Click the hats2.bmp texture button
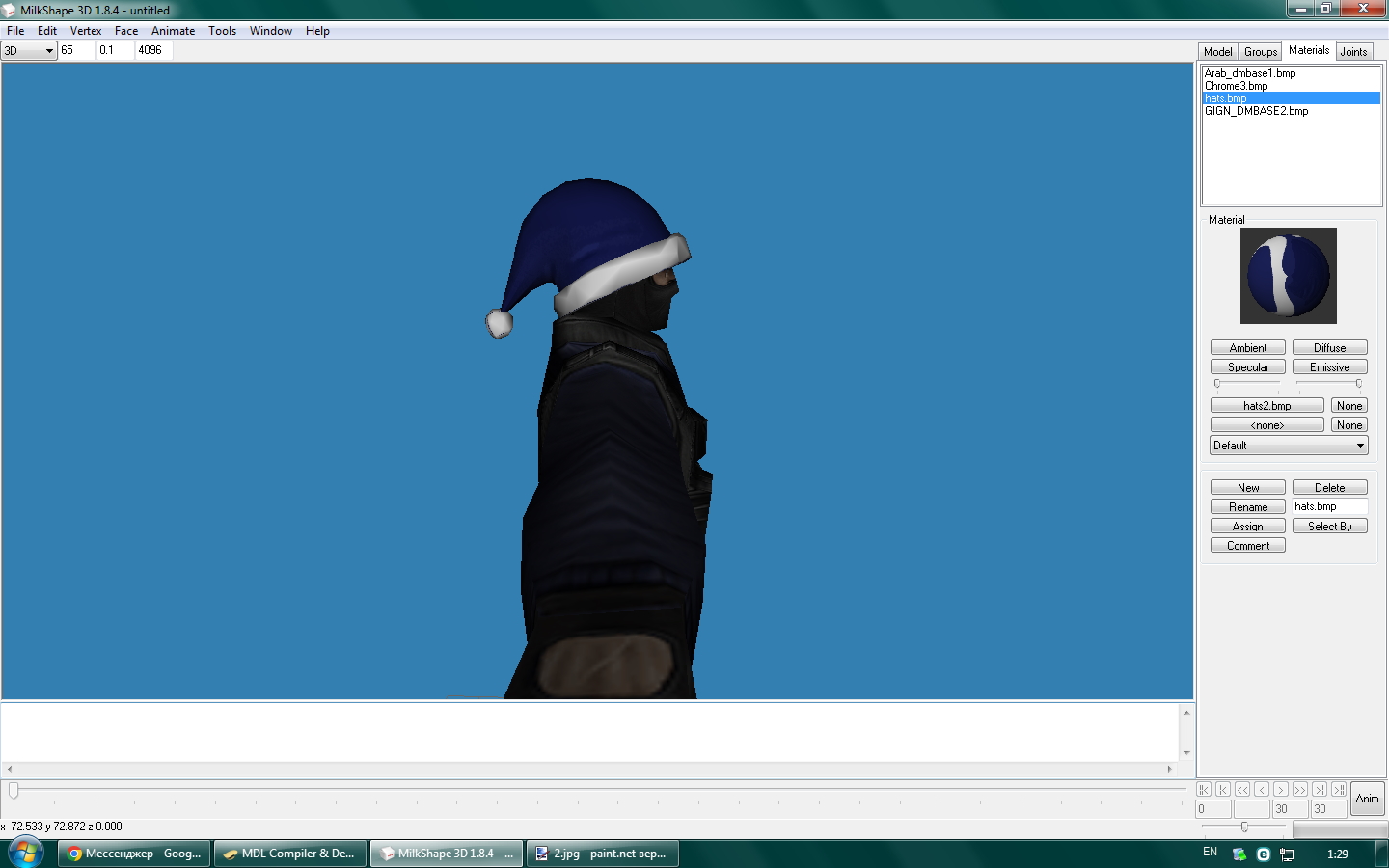The image size is (1389, 868). (1267, 406)
